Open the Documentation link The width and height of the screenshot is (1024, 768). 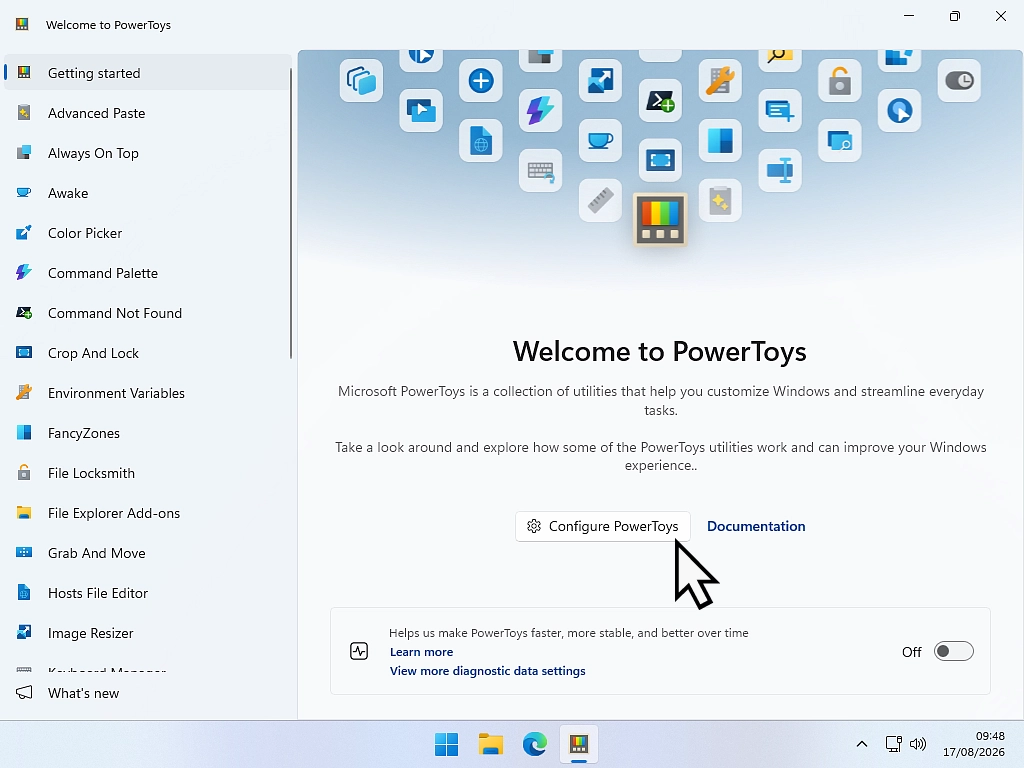(756, 526)
